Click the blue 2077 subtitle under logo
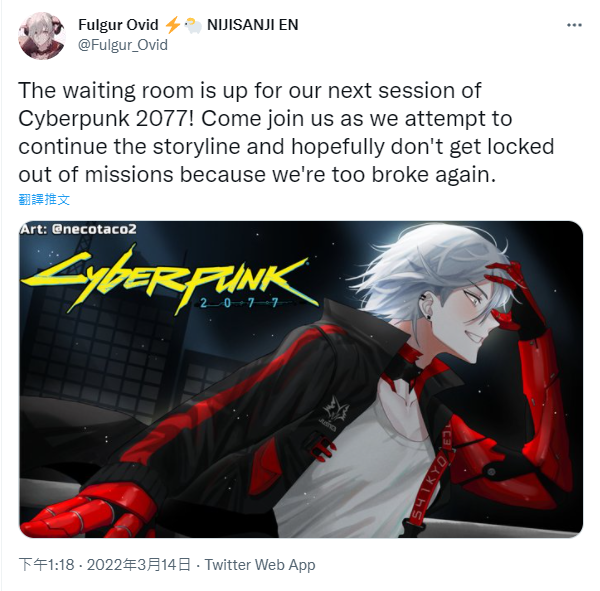The width and height of the screenshot is (600, 591). click(239, 303)
